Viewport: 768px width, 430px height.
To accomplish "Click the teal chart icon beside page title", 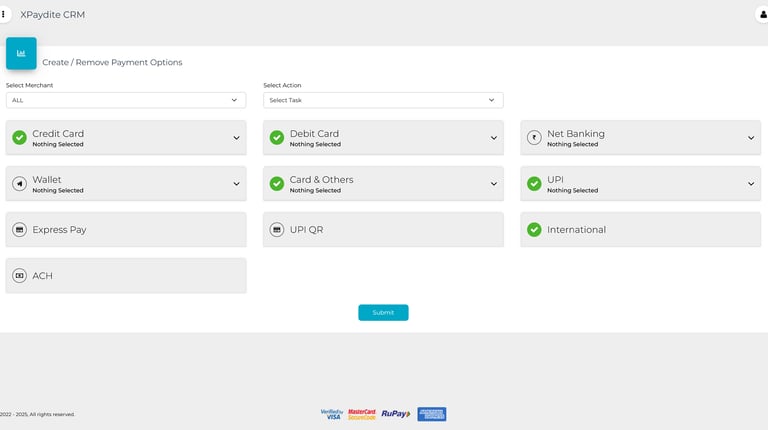I will [21, 53].
